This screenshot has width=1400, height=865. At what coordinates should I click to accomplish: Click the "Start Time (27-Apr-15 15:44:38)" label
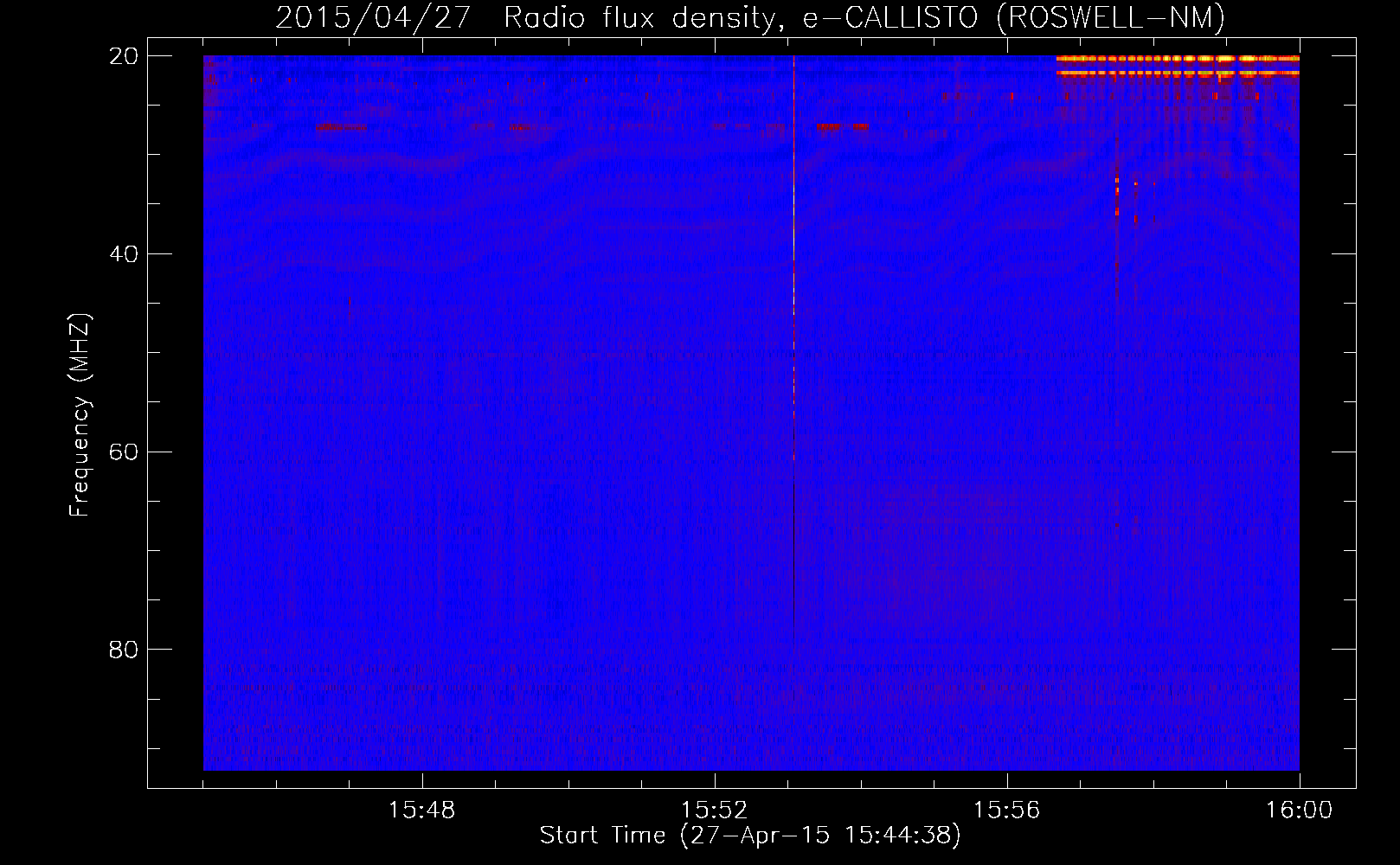750,836
